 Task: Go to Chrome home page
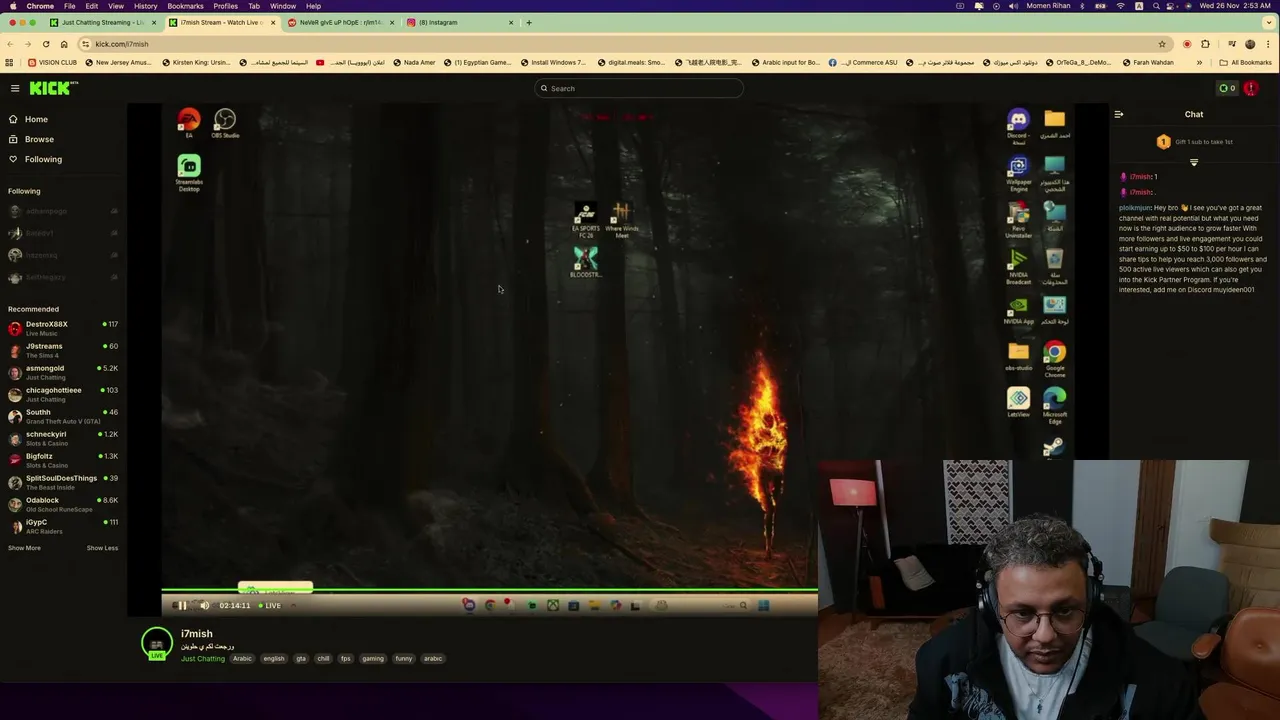(64, 44)
